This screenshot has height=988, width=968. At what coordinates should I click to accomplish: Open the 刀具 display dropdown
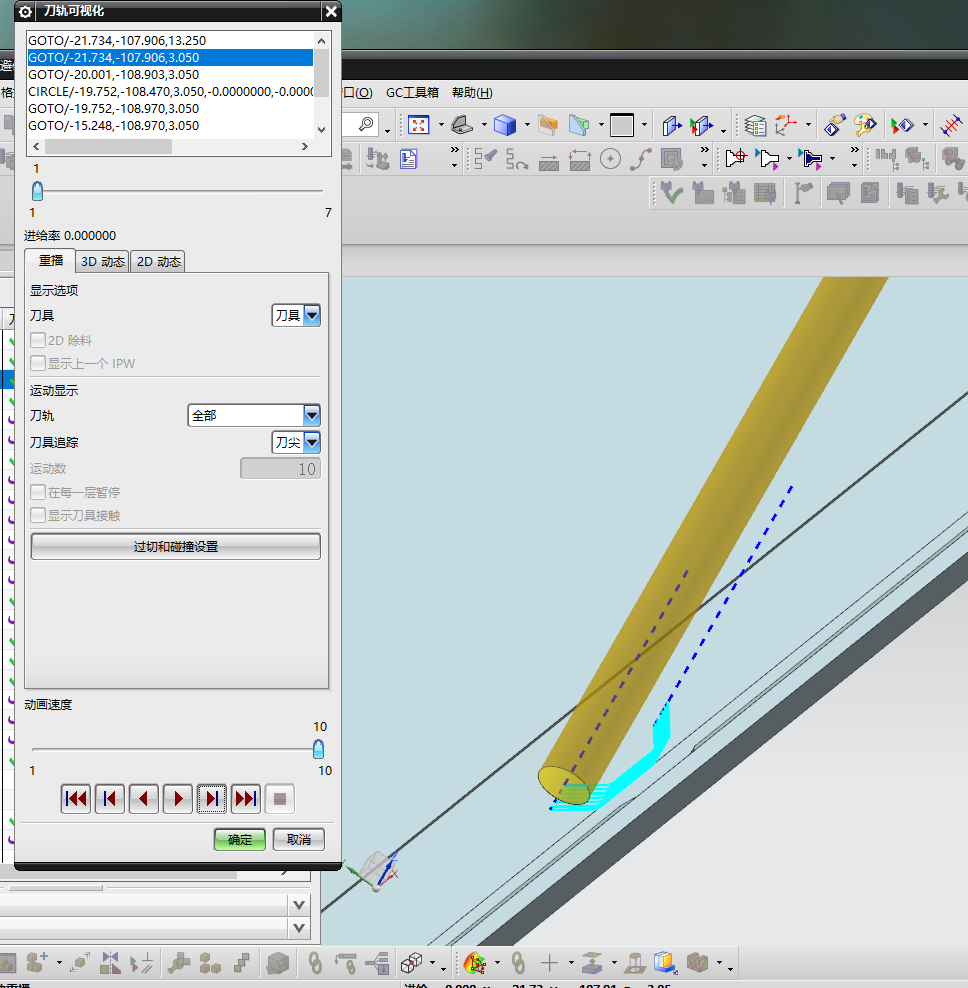(311, 316)
